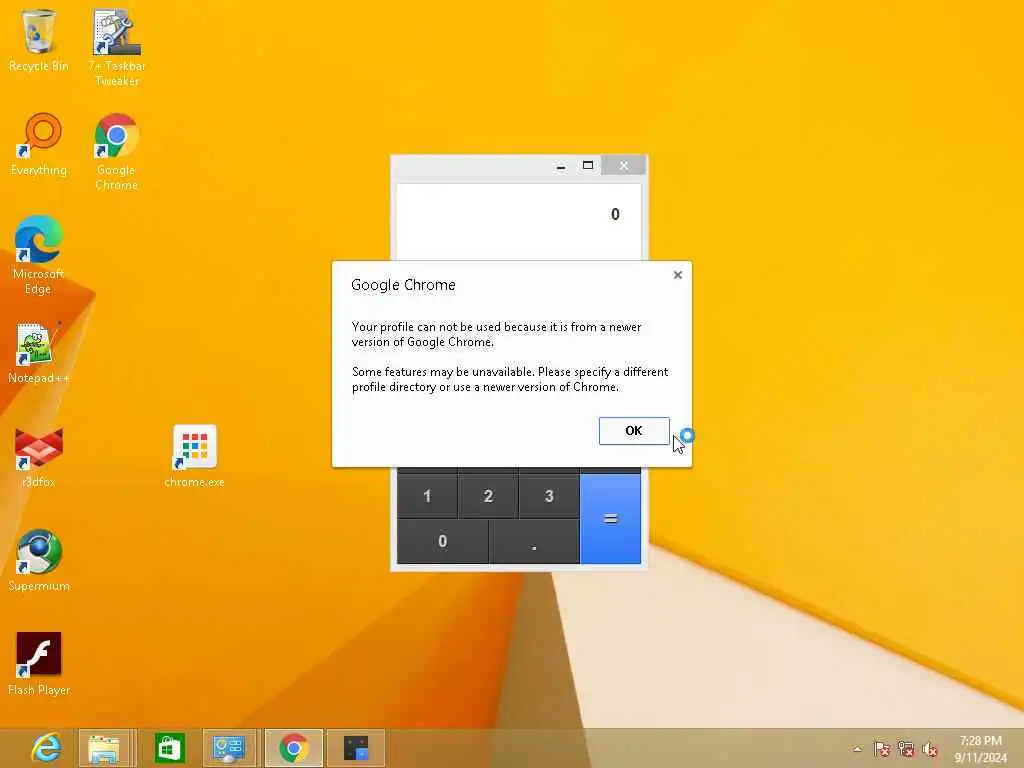This screenshot has height=768, width=1024.
Task: Show hidden system tray icons
Action: pyautogui.click(x=857, y=749)
